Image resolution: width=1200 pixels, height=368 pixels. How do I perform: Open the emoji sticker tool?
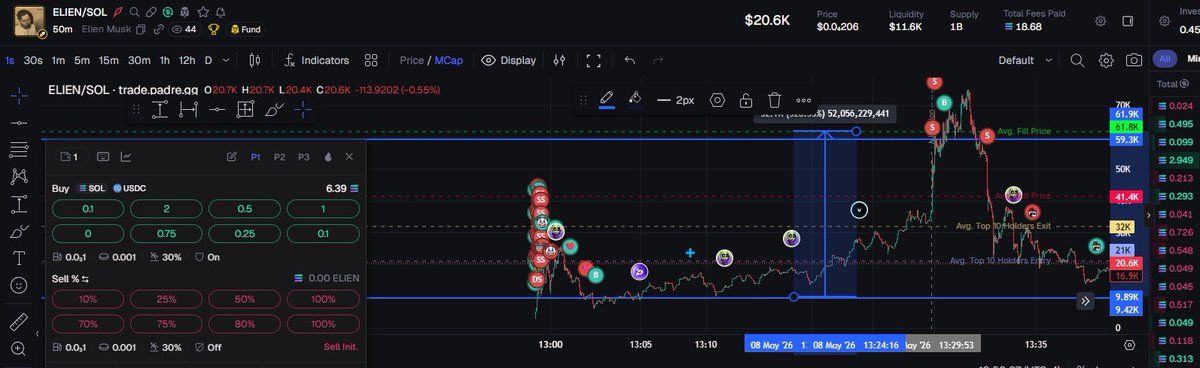pos(18,285)
